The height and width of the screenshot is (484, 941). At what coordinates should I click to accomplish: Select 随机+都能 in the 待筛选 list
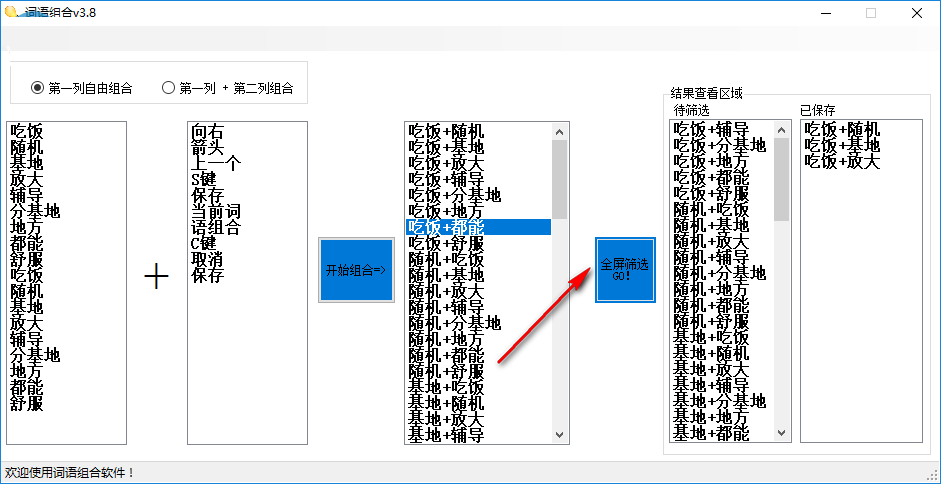click(711, 305)
